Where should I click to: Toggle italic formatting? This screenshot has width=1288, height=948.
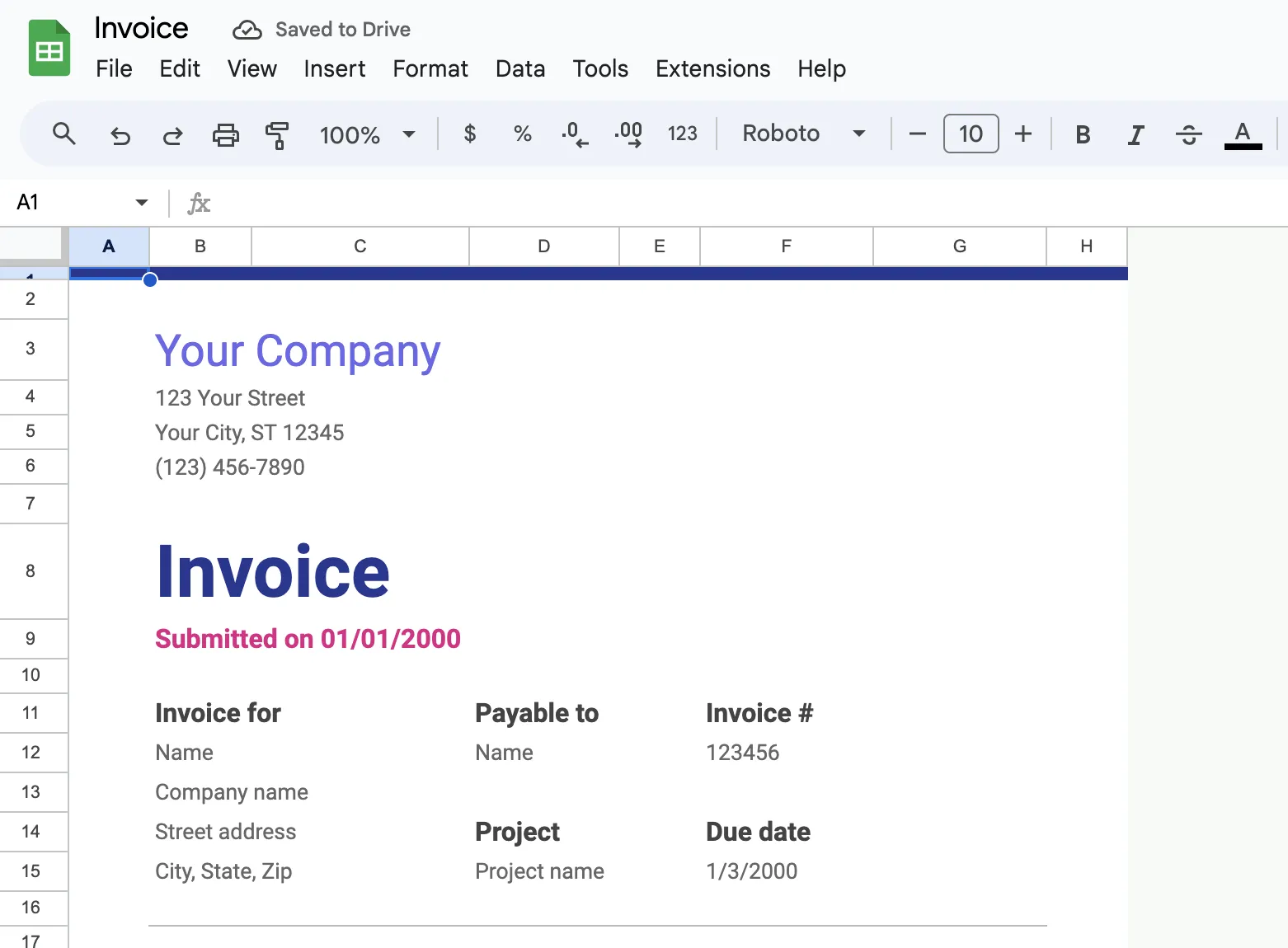pyautogui.click(x=1136, y=134)
